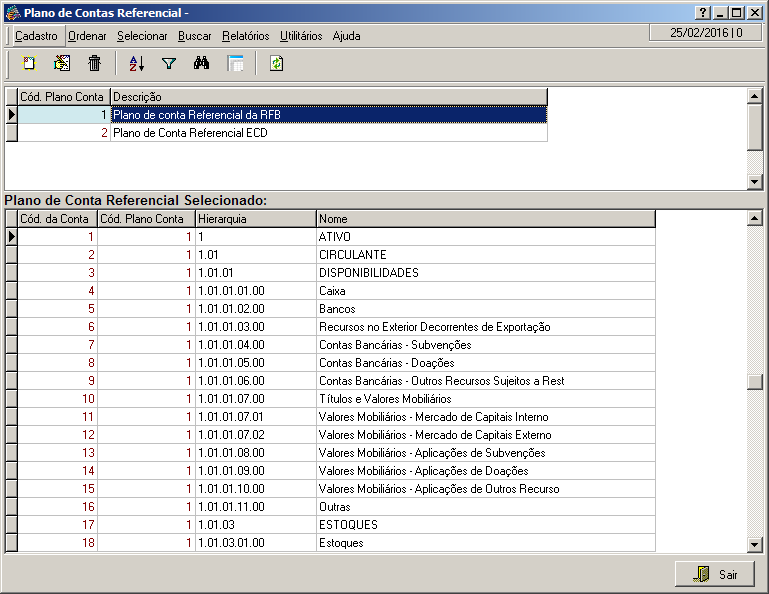This screenshot has width=769, height=594.
Task: Click the green refresh icon
Action: 276,64
